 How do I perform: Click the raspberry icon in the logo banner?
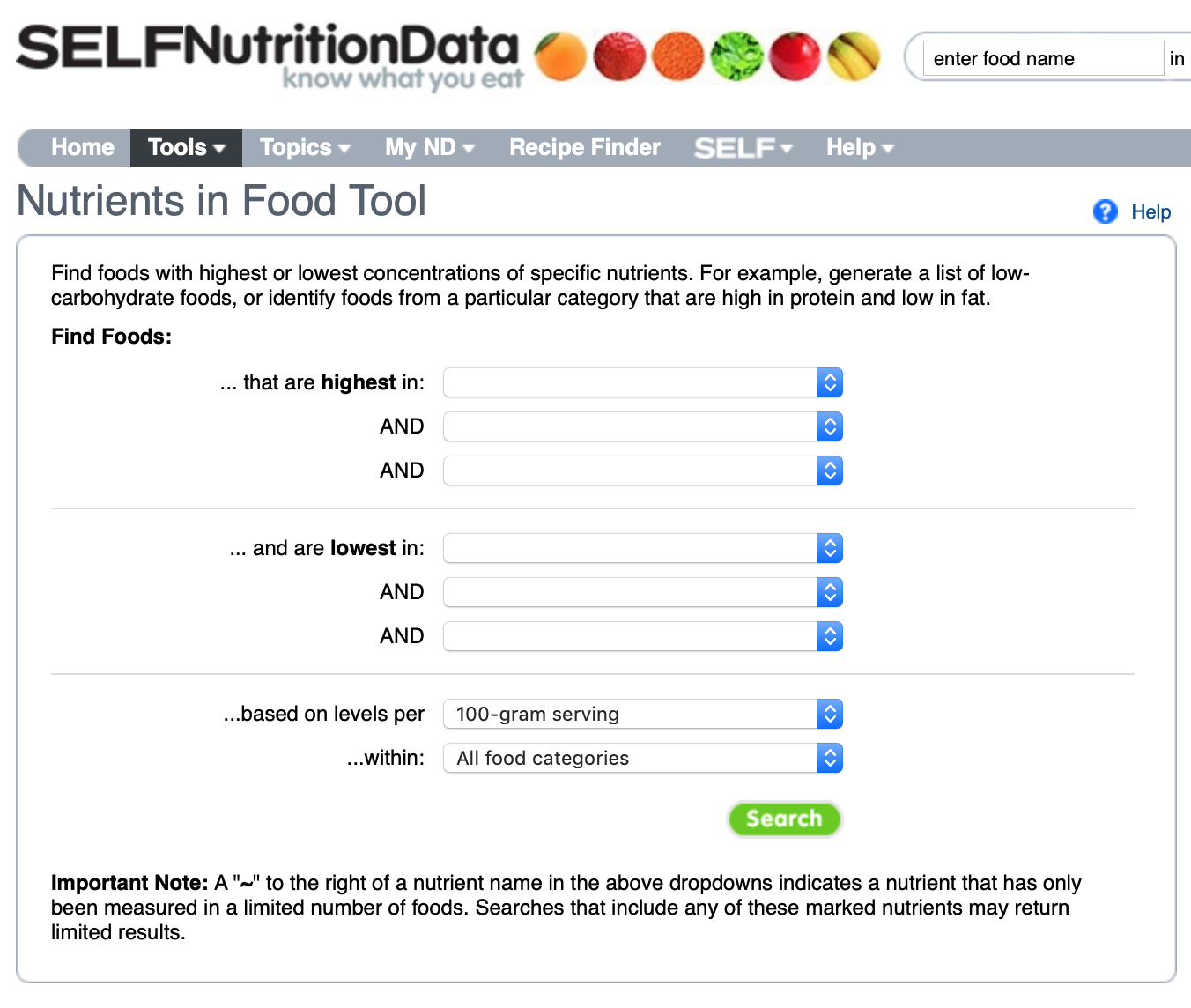[x=619, y=56]
